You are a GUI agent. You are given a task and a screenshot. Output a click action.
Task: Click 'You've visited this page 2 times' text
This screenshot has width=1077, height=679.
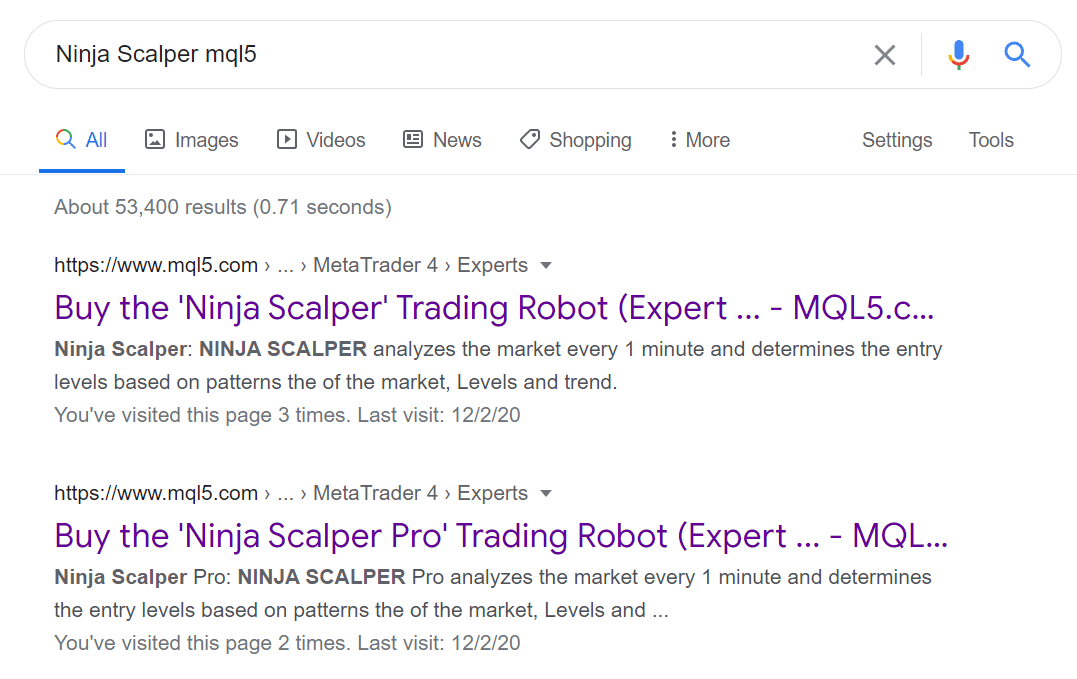point(287,643)
